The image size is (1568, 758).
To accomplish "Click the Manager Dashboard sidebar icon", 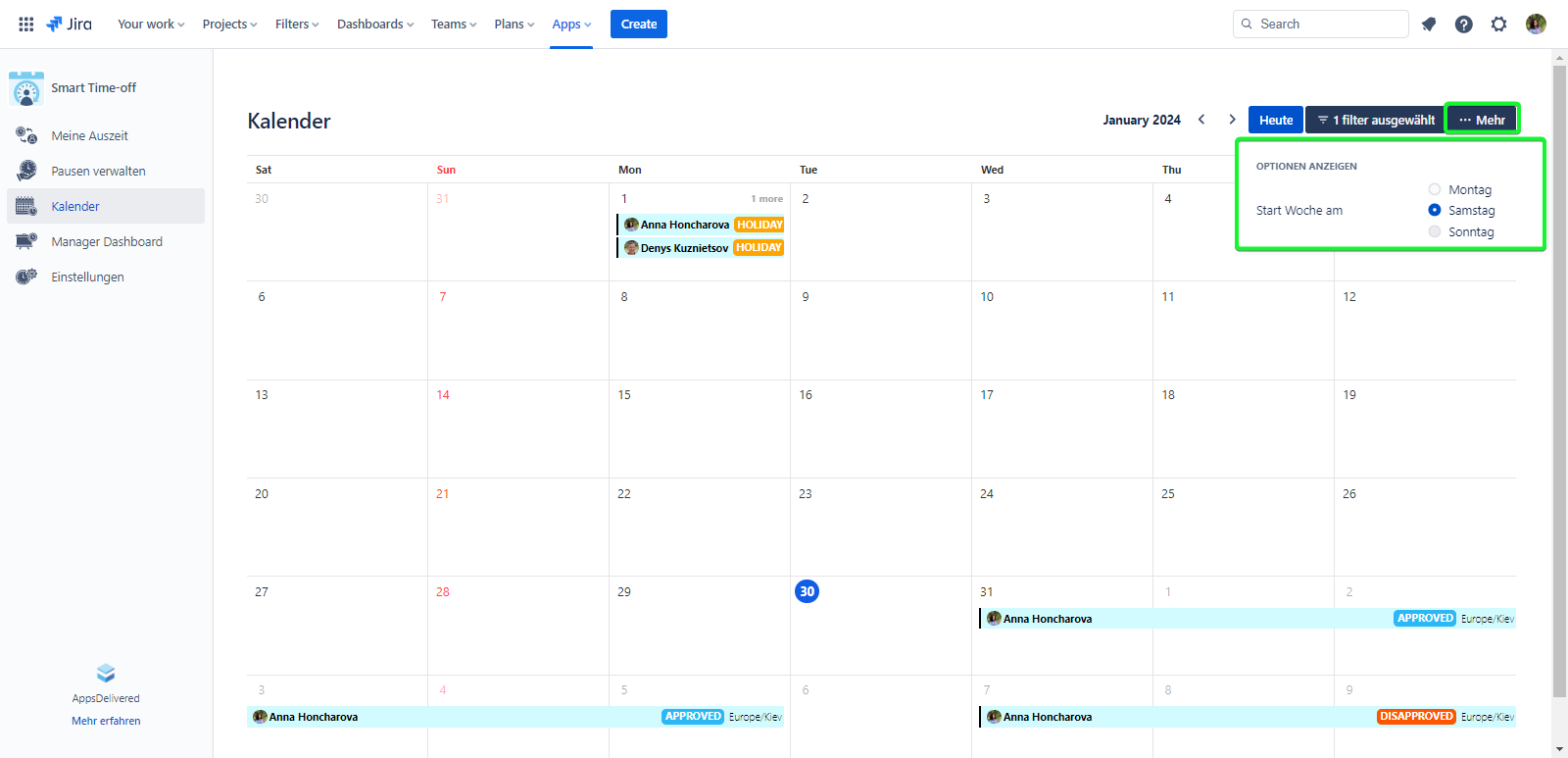I will pyautogui.click(x=26, y=241).
